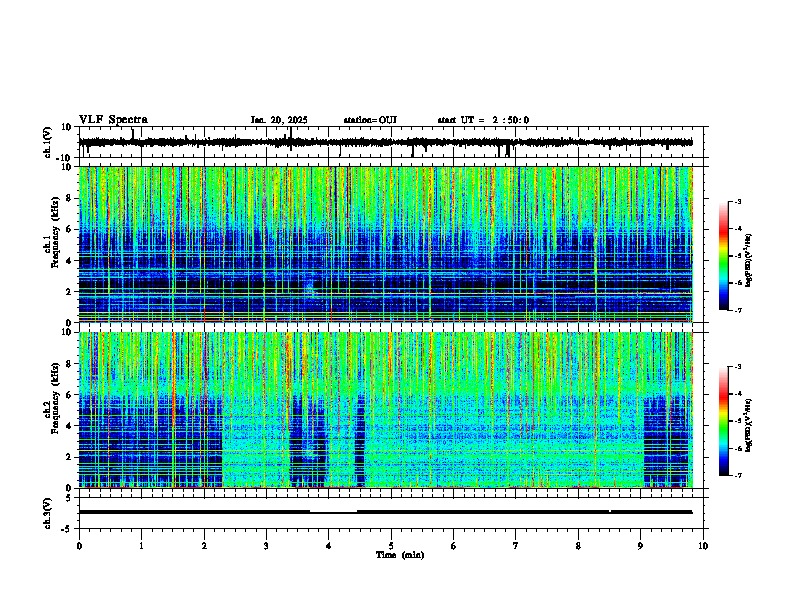Click the ch.1 spectrogram color scale bar
Image resolution: width=792 pixels, height=612 pixels.
[724, 256]
